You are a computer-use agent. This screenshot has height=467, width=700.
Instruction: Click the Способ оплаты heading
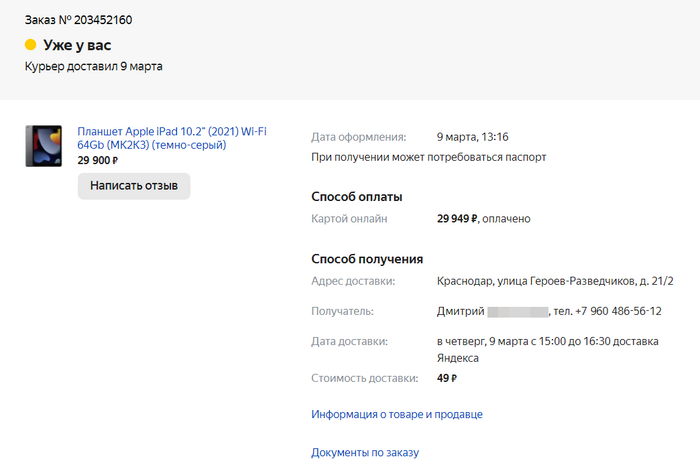(x=357, y=196)
